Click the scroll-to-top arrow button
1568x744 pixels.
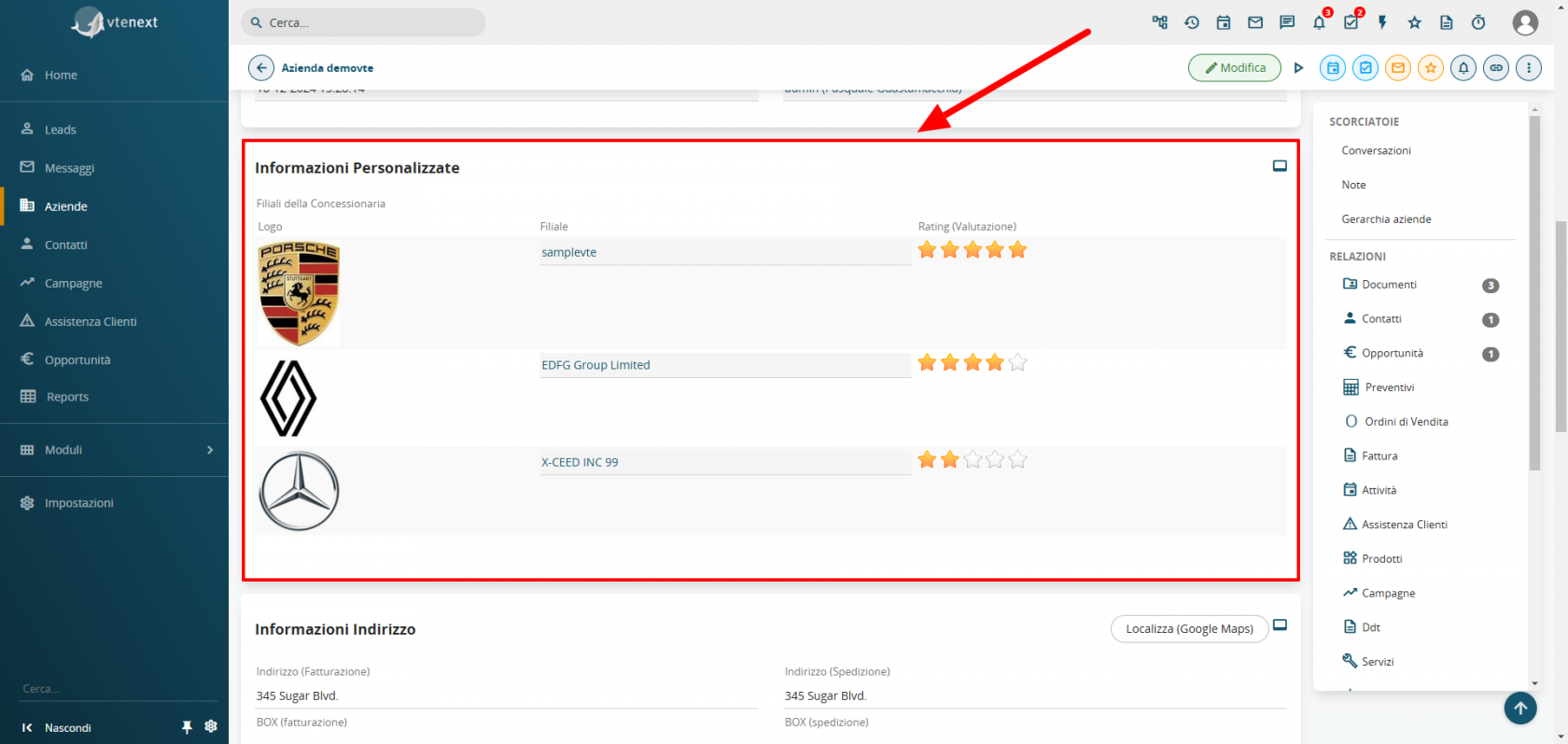[x=1520, y=709]
